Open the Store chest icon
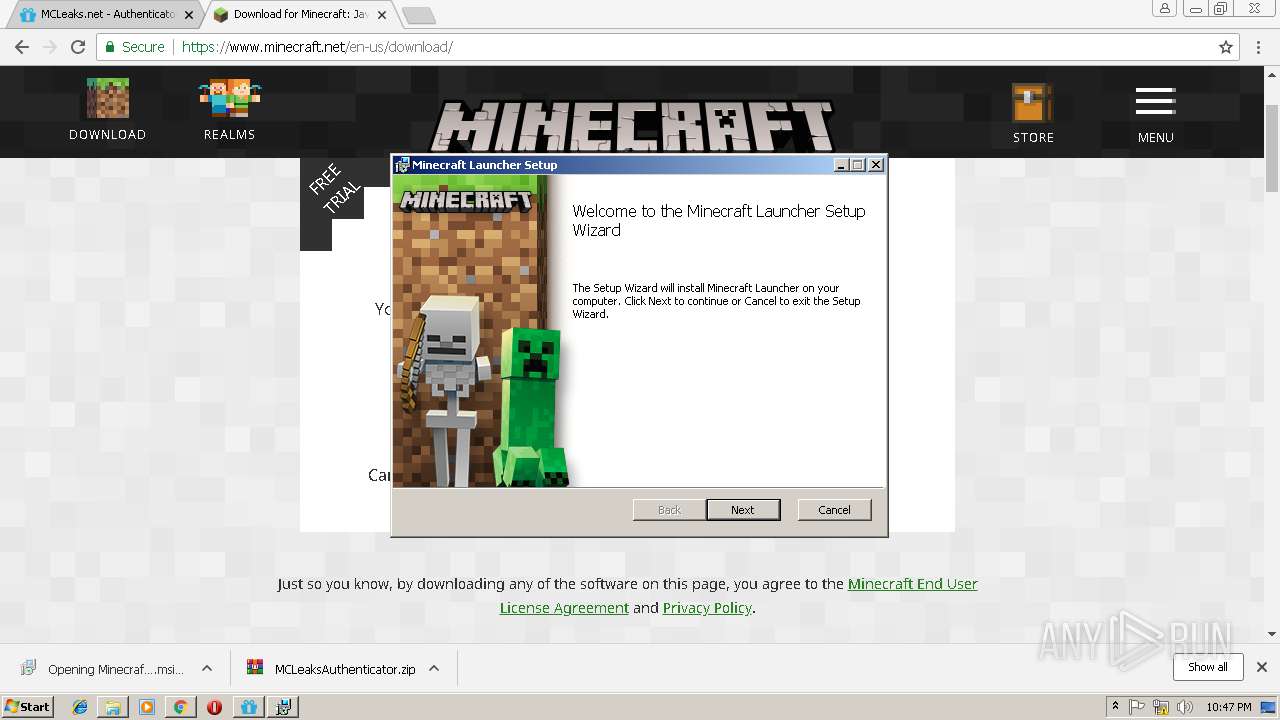Image resolution: width=1280 pixels, height=720 pixels. 1033,113
